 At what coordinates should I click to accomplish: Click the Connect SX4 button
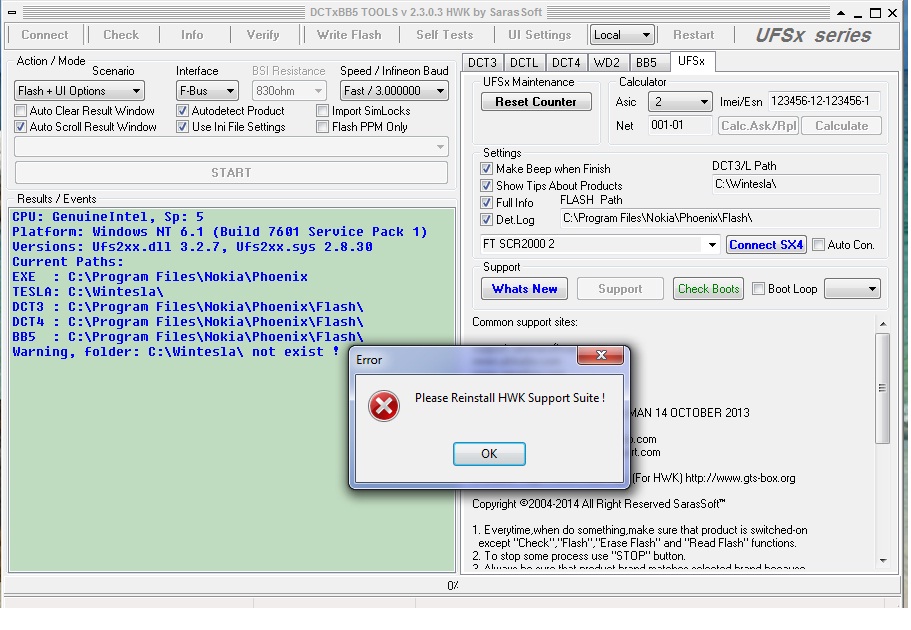click(766, 245)
